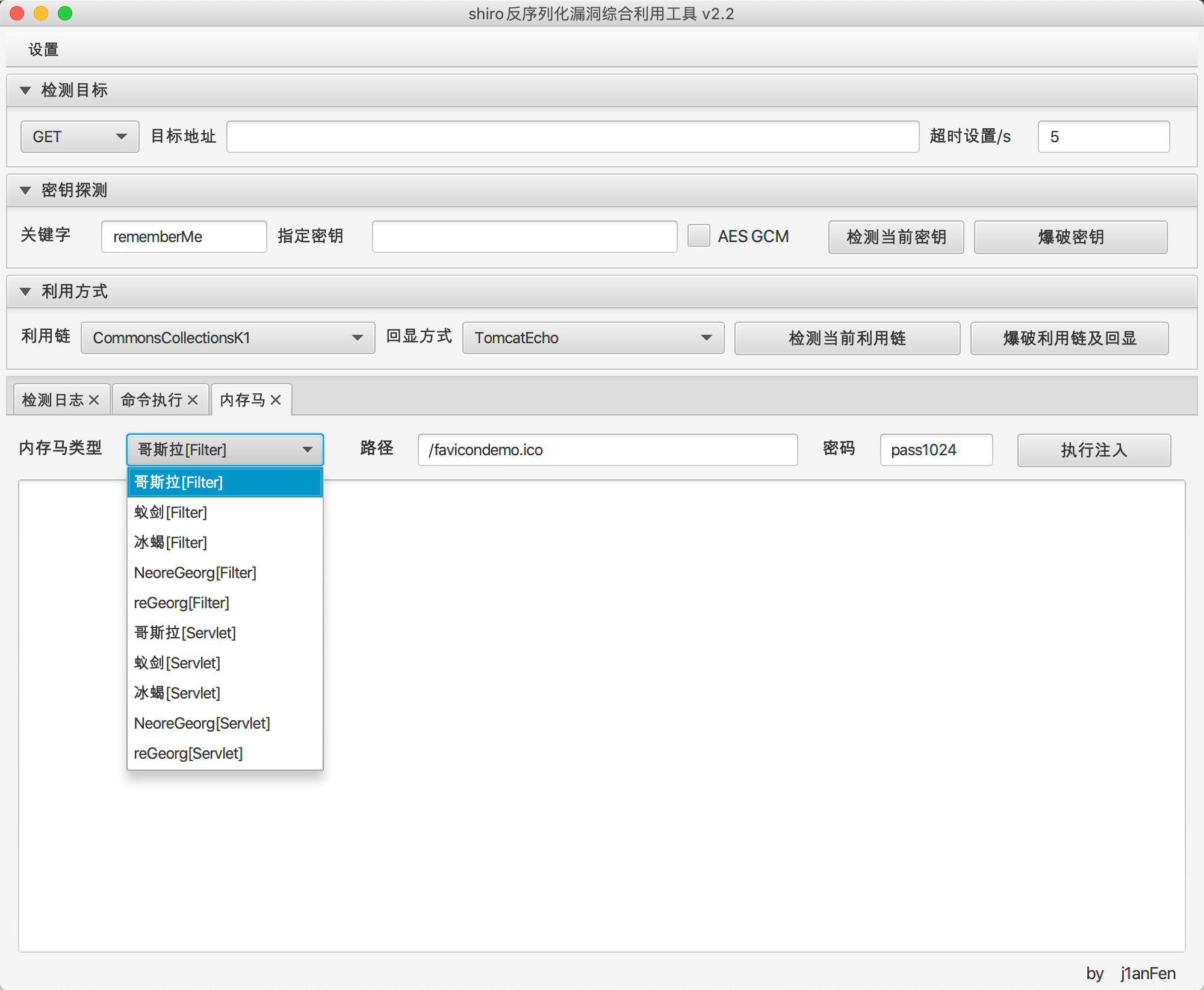Open the 设置 menu
Viewport: 1204px width, 990px height.
(43, 49)
